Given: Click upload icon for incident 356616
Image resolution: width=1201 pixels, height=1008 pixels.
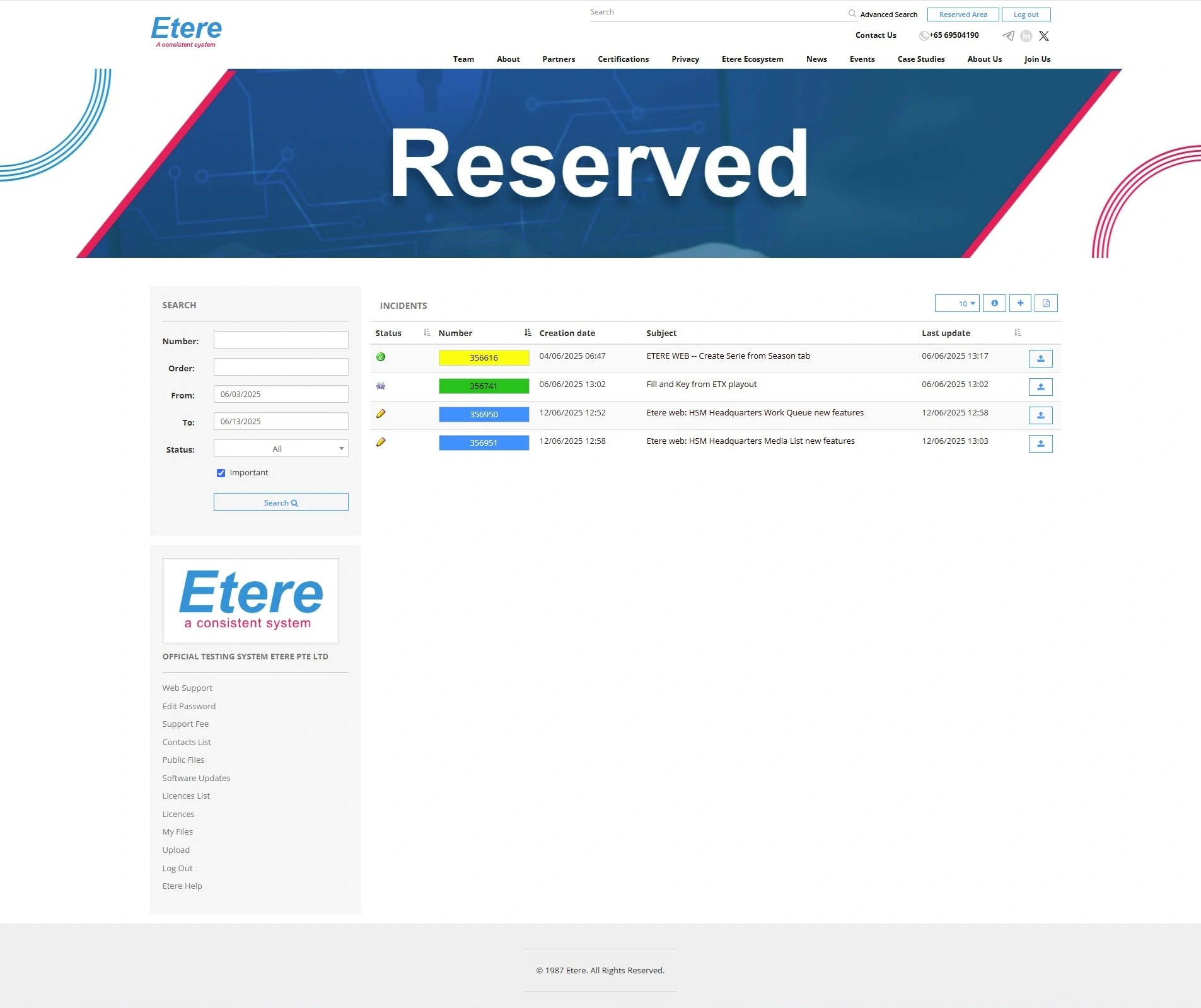Looking at the screenshot, I should [x=1040, y=359].
